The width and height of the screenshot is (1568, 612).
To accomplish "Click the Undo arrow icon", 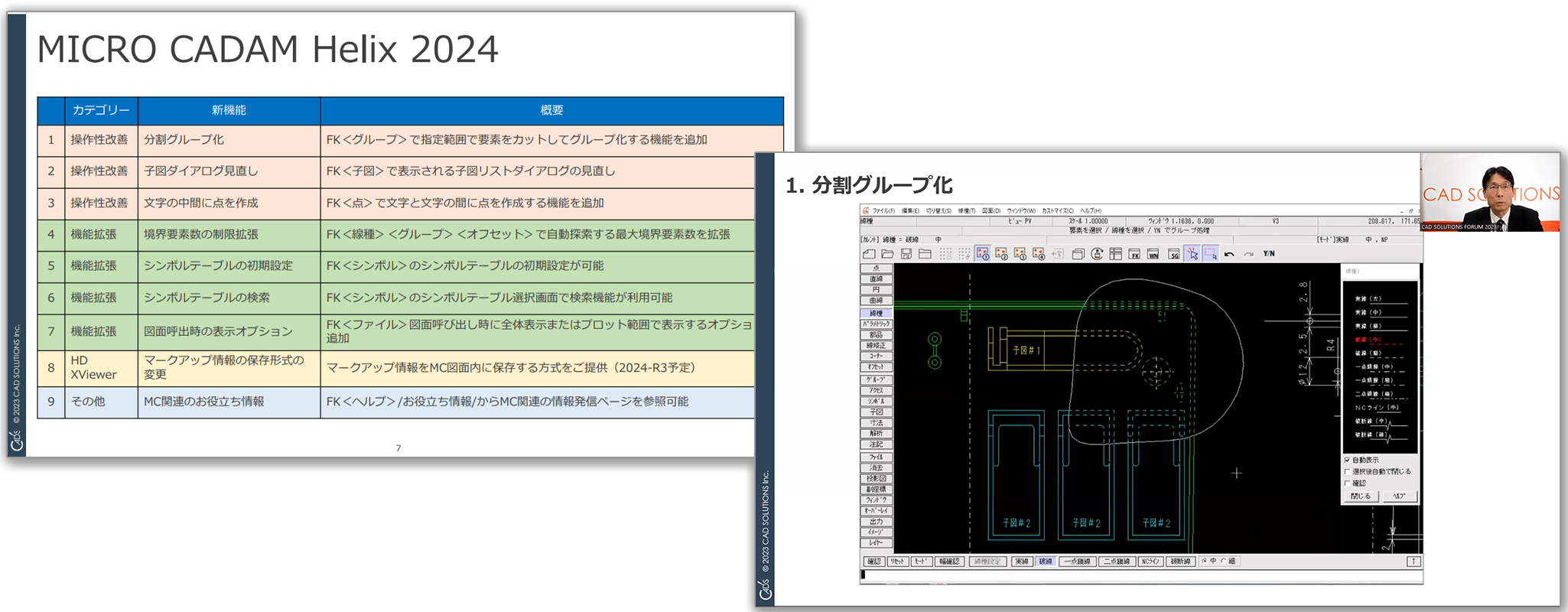I will (1229, 254).
